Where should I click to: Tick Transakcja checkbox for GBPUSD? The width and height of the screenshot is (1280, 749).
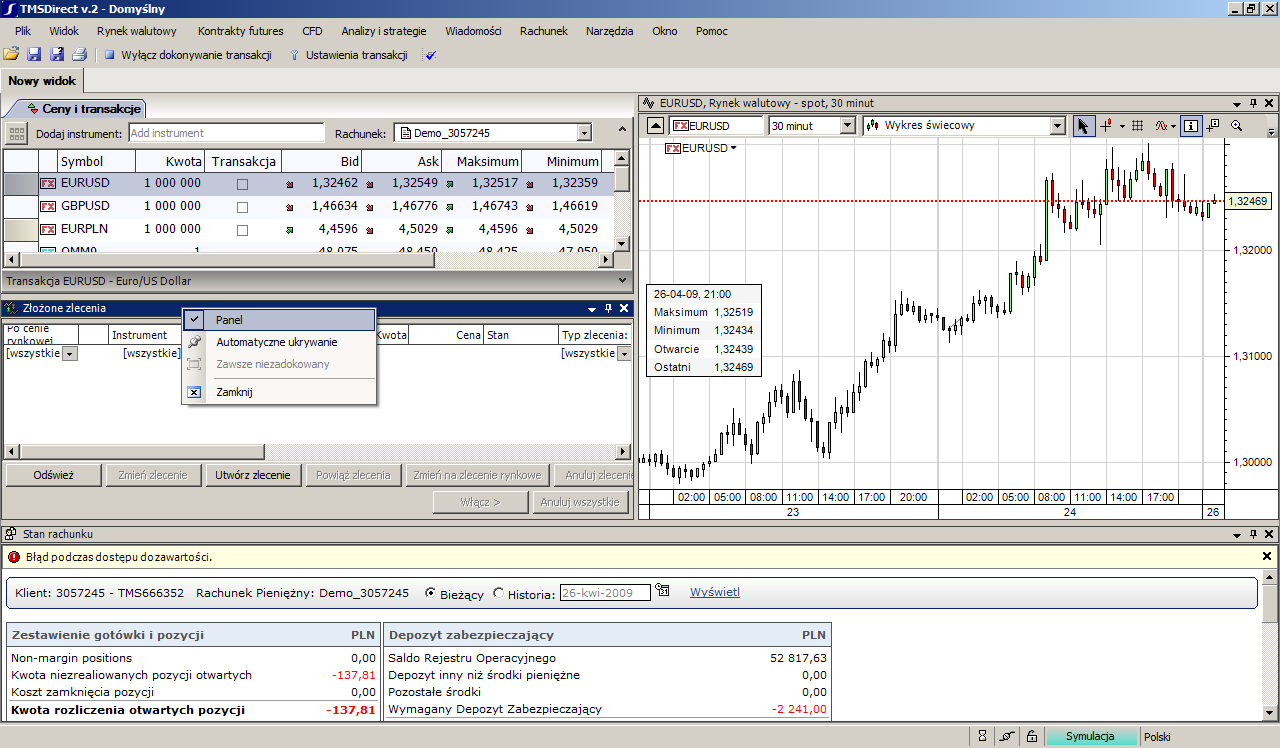(x=242, y=207)
